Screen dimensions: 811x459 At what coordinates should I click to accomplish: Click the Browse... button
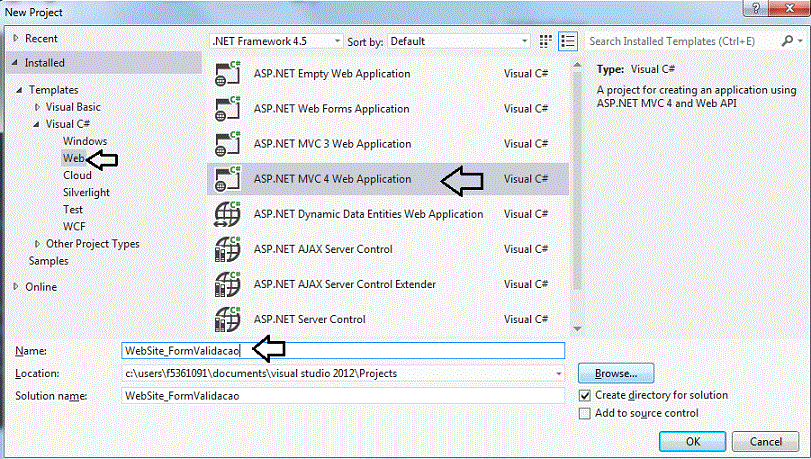616,374
